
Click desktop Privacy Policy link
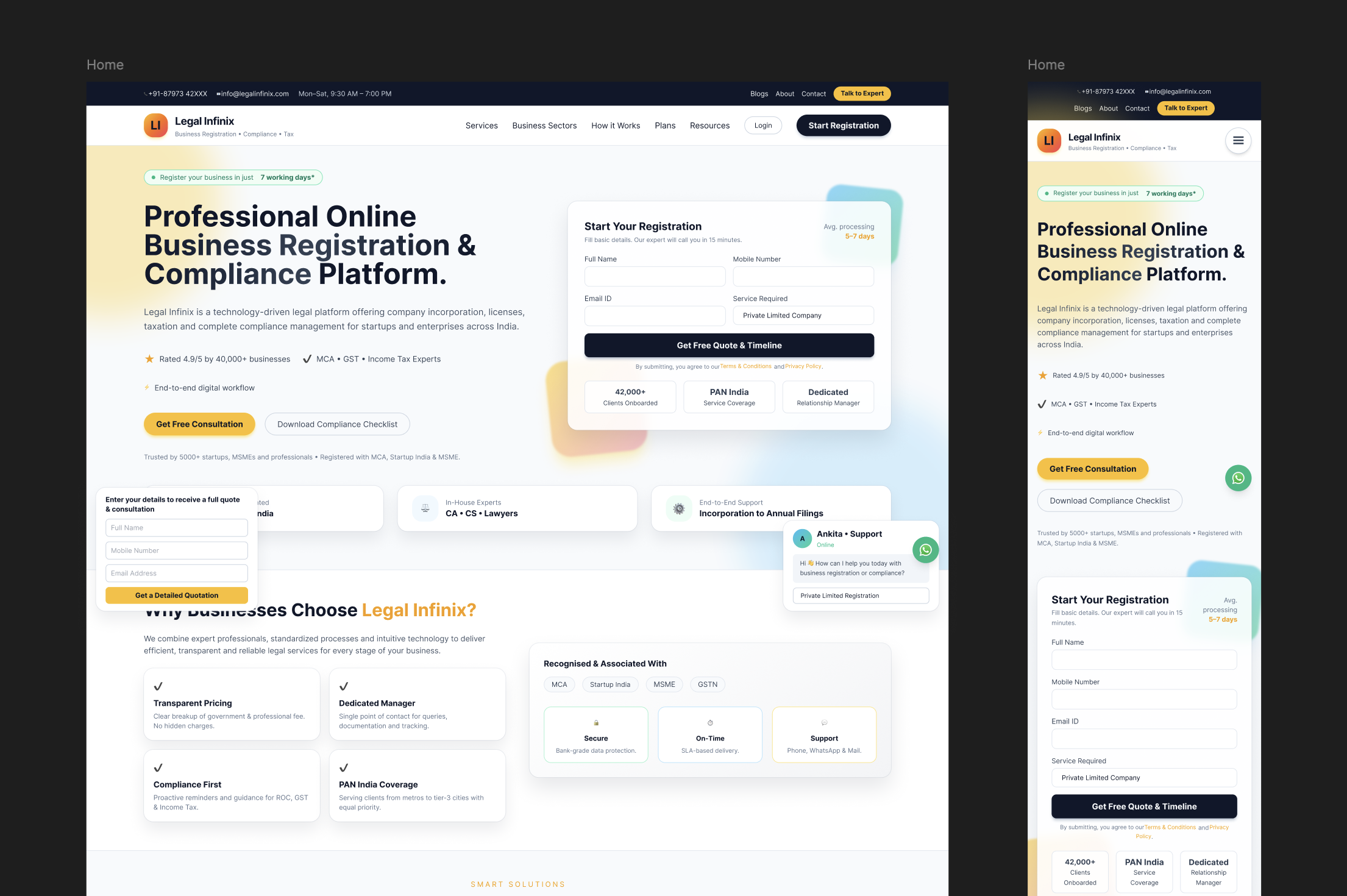[x=803, y=366]
